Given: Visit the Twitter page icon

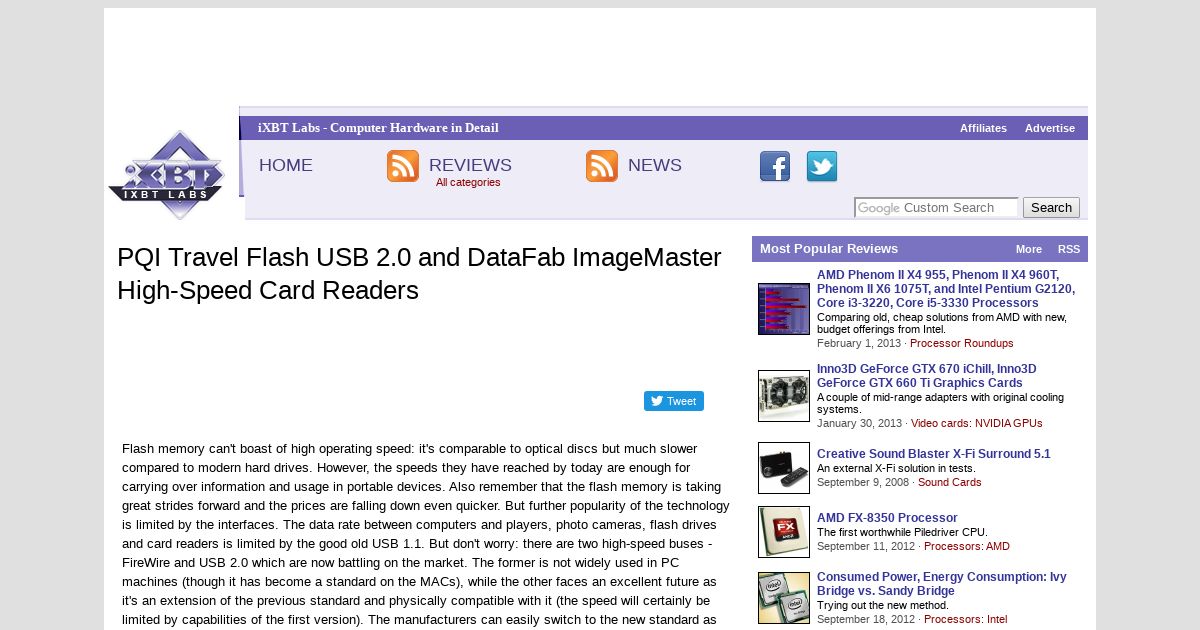Looking at the screenshot, I should [822, 167].
